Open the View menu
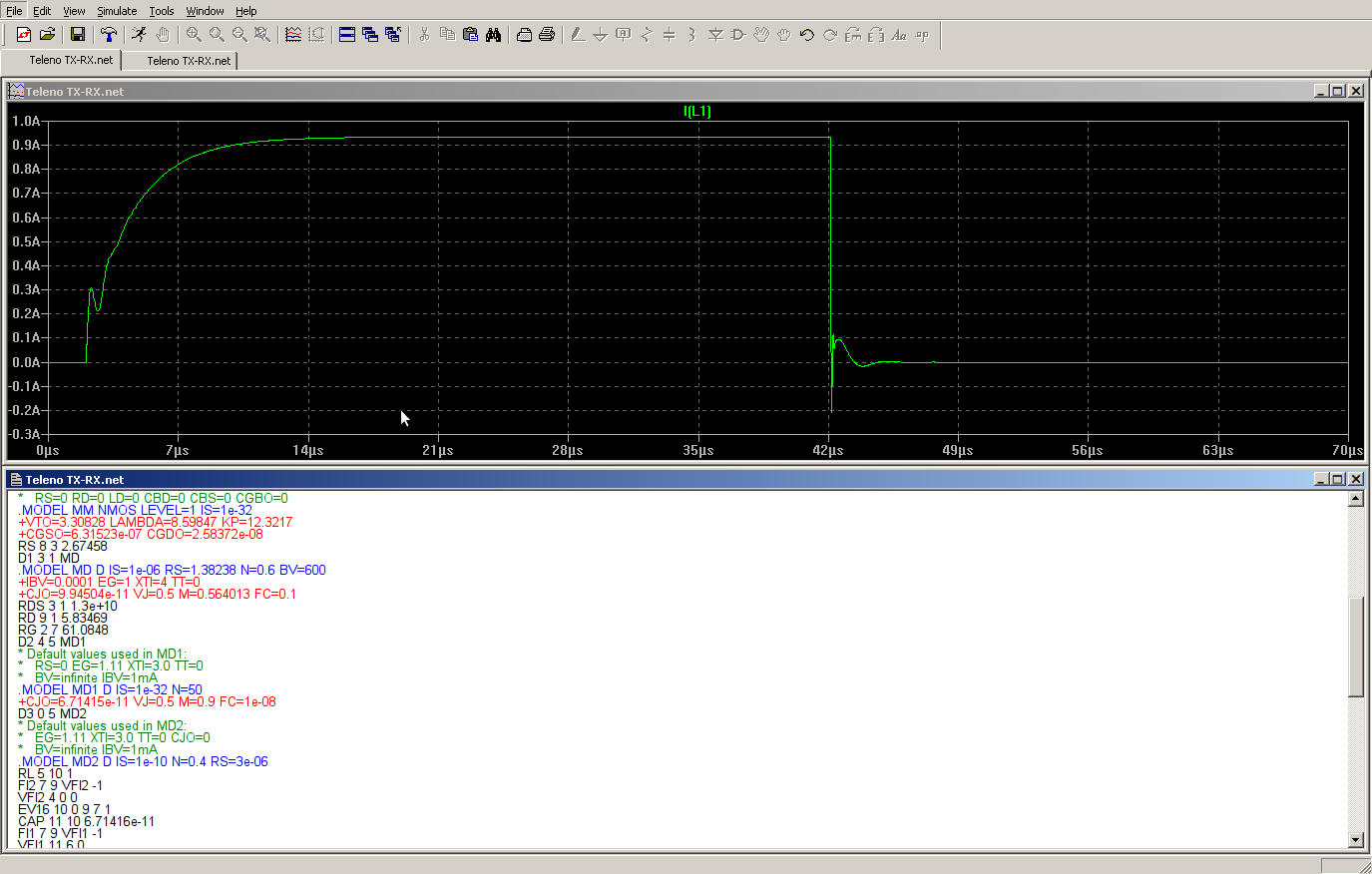The height and width of the screenshot is (874, 1372). (74, 11)
